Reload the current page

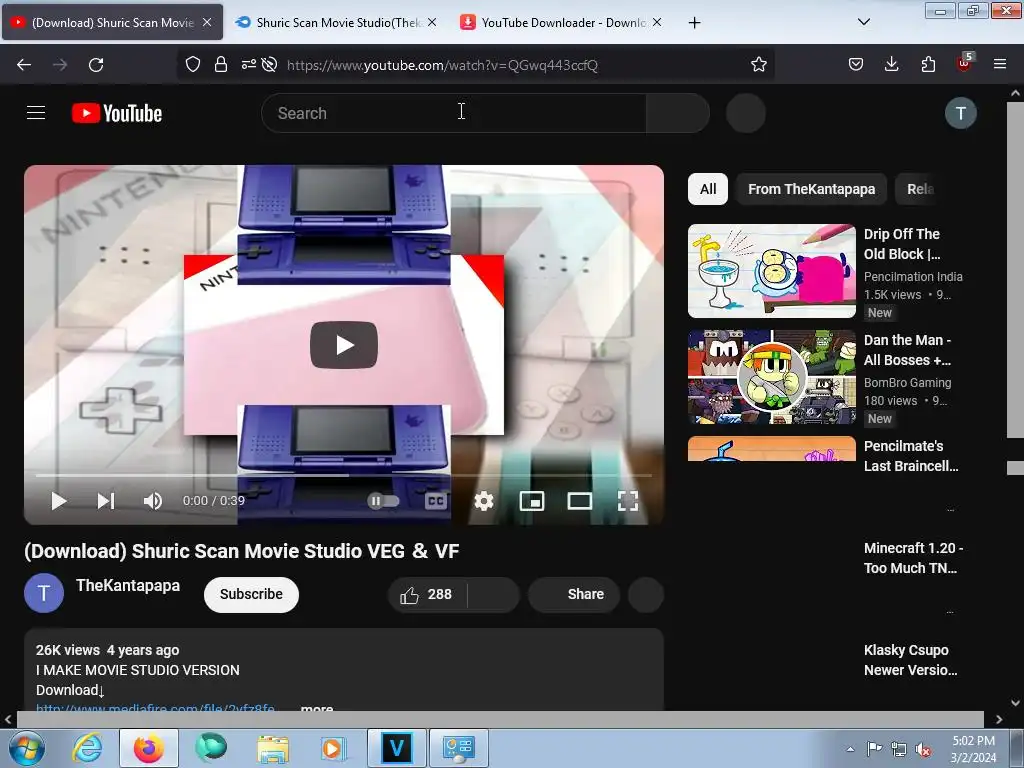(x=96, y=65)
